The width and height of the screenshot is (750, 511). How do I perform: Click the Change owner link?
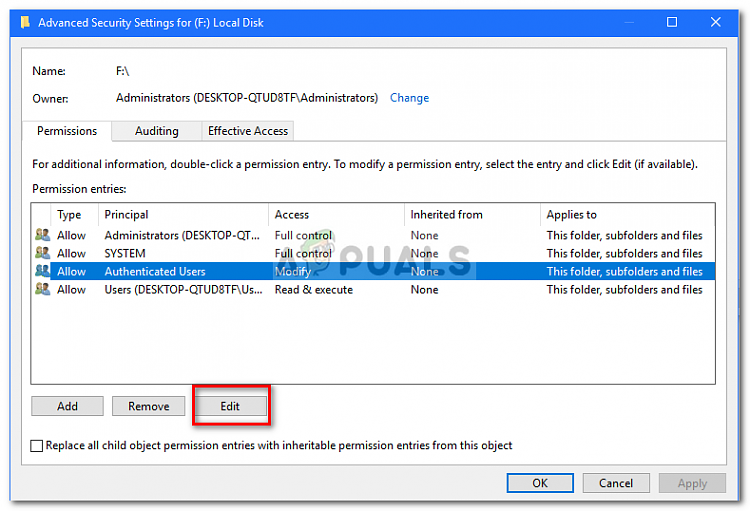(409, 98)
